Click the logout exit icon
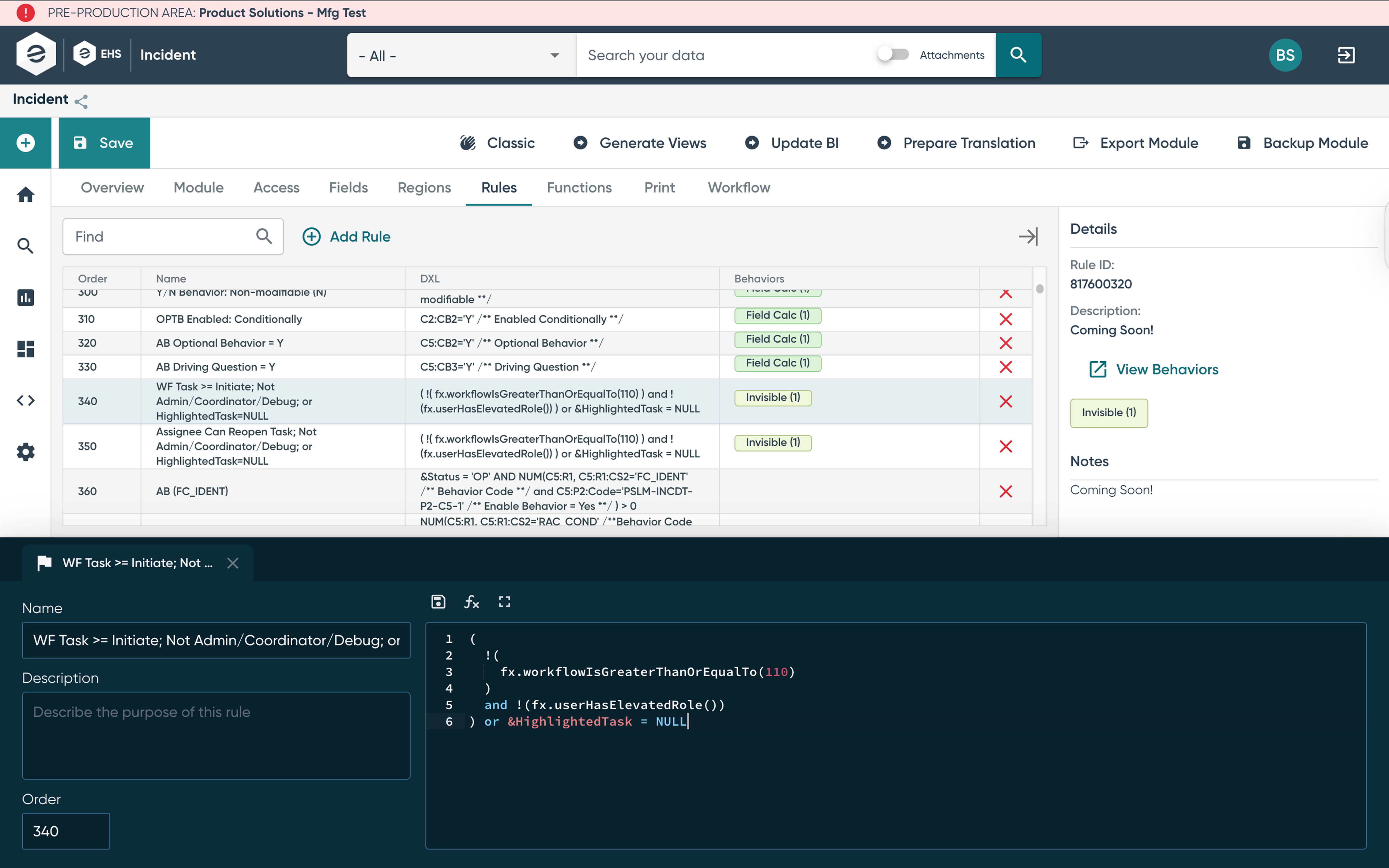Screen dimensions: 1389x868 pos(1346,54)
